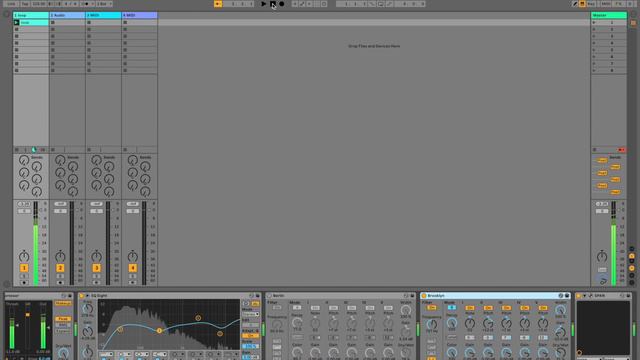Click the tempo field showing 120.00

(x=38, y=4)
